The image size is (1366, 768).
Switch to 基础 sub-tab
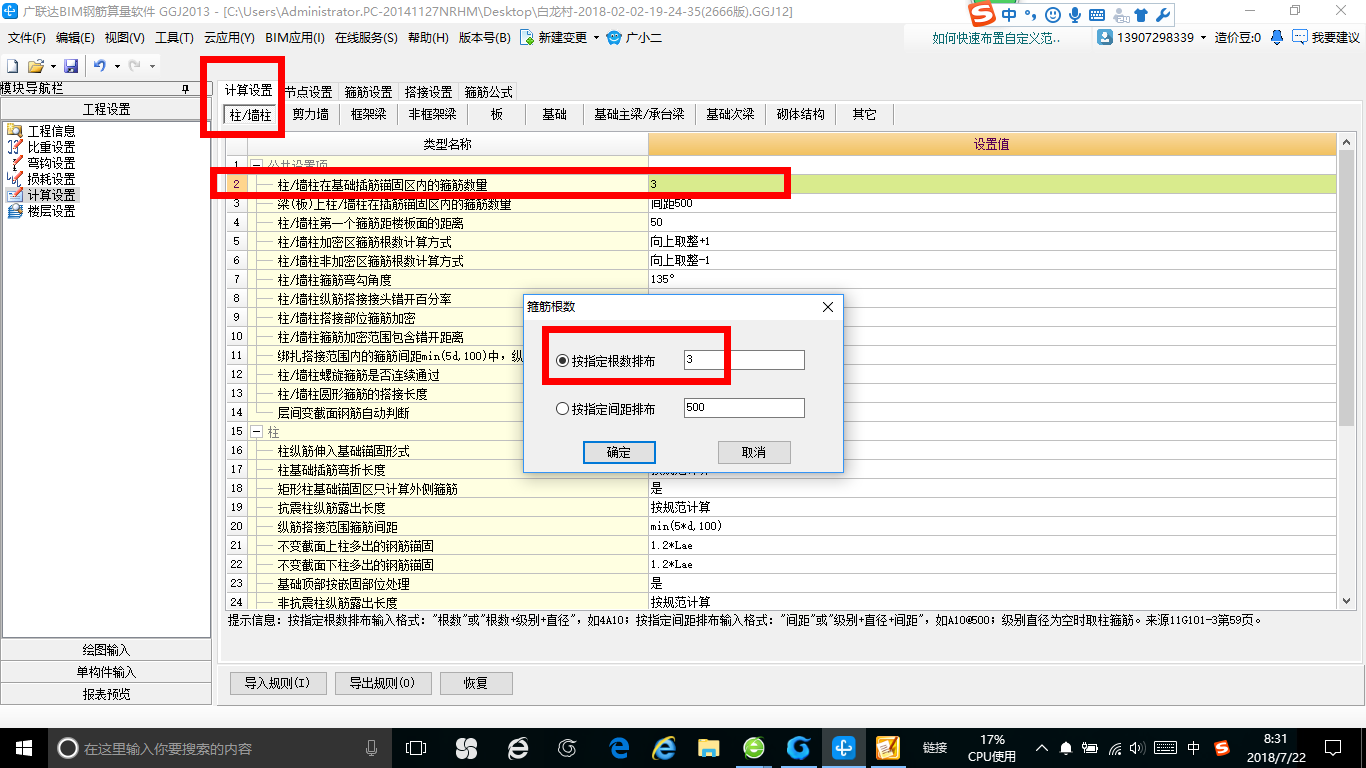tap(554, 114)
